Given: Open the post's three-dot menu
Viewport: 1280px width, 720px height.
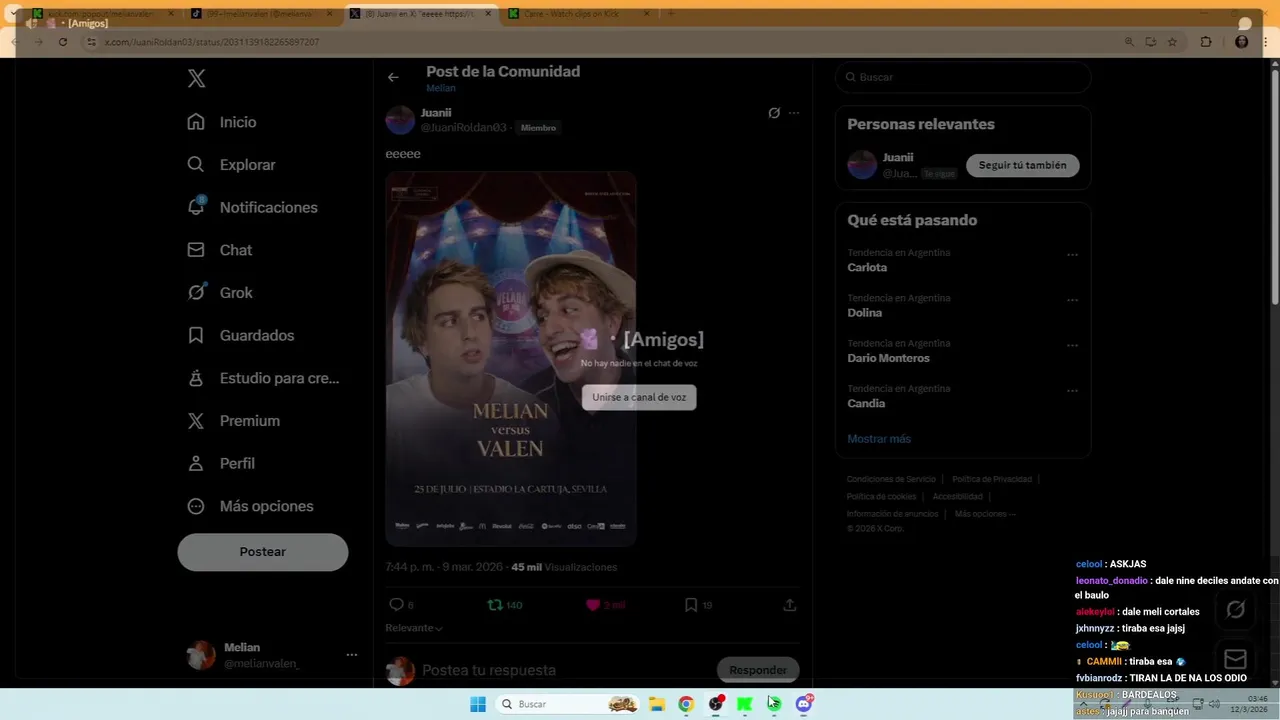Looking at the screenshot, I should click(x=794, y=113).
